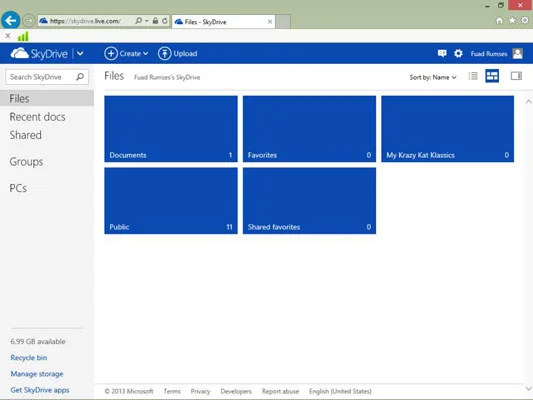Click the Manage storage link
Screen dimensions: 533x400
[x=37, y=374]
